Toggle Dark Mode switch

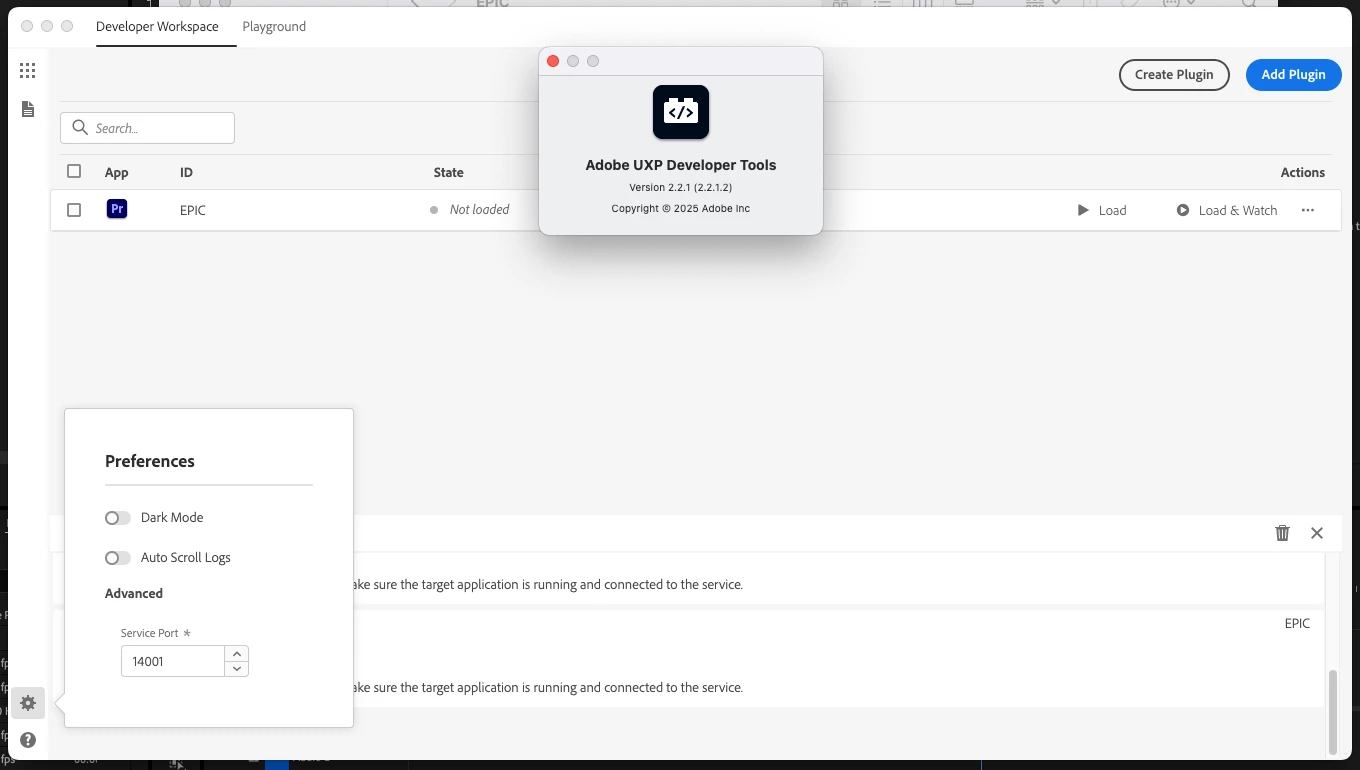coord(118,518)
